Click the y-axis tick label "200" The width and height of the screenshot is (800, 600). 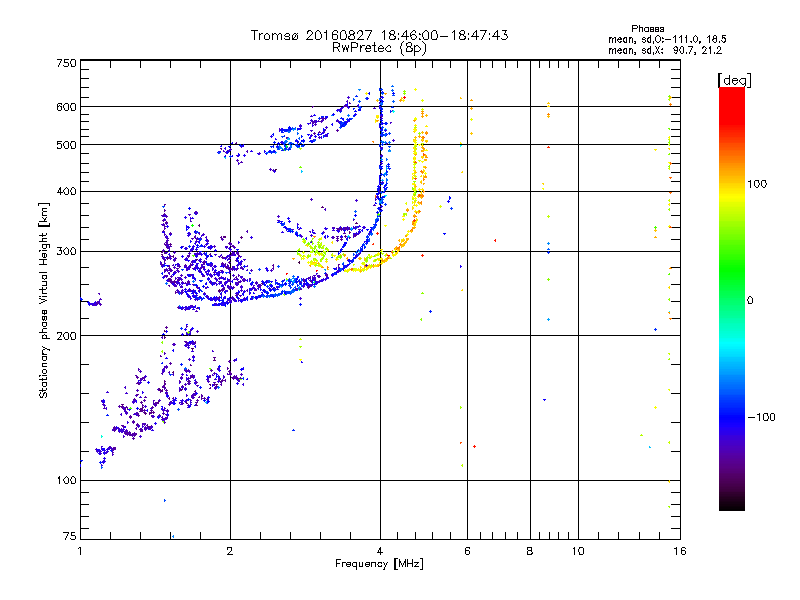coord(66,336)
